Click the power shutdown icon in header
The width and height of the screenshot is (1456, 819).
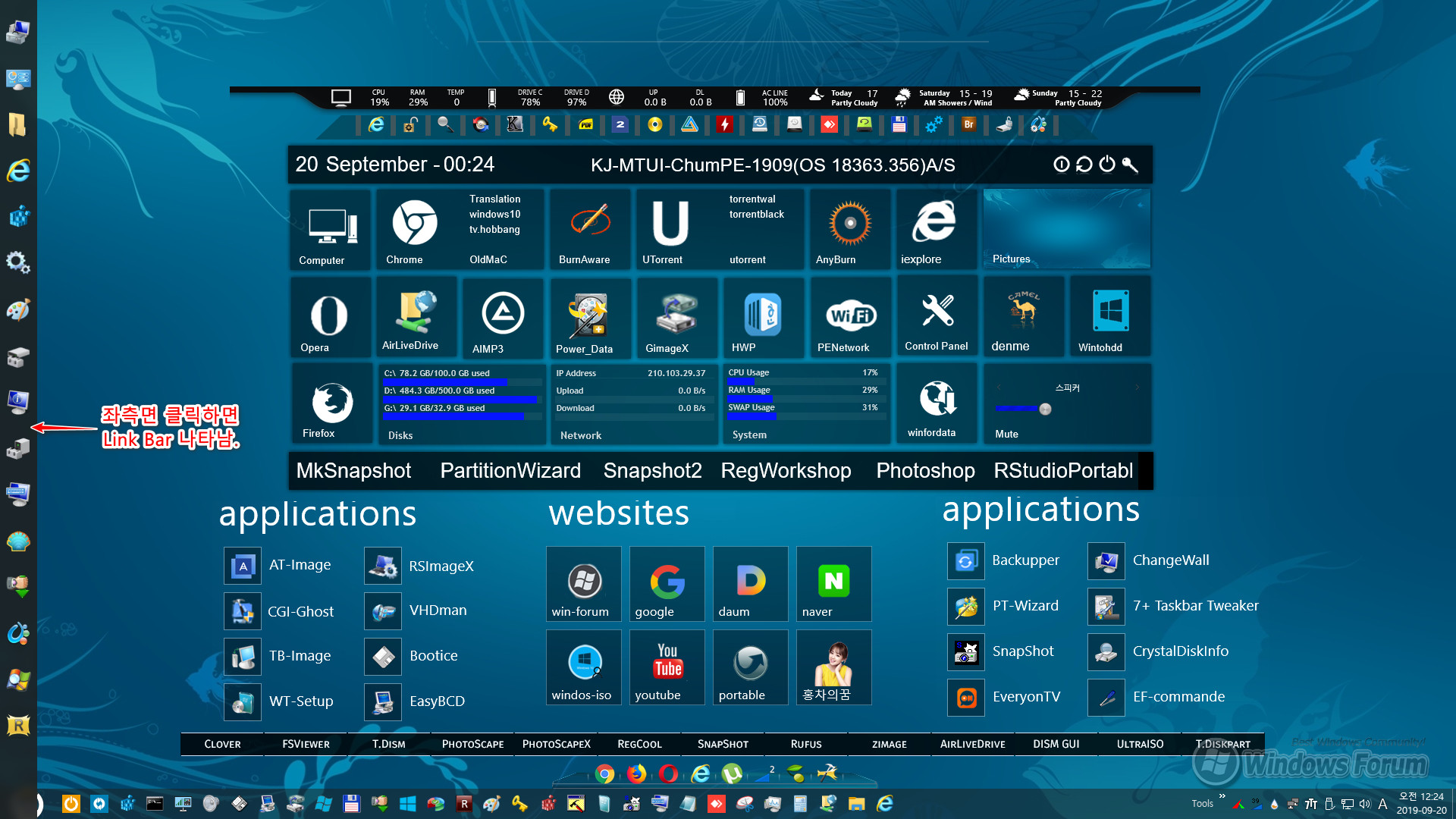point(1107,165)
